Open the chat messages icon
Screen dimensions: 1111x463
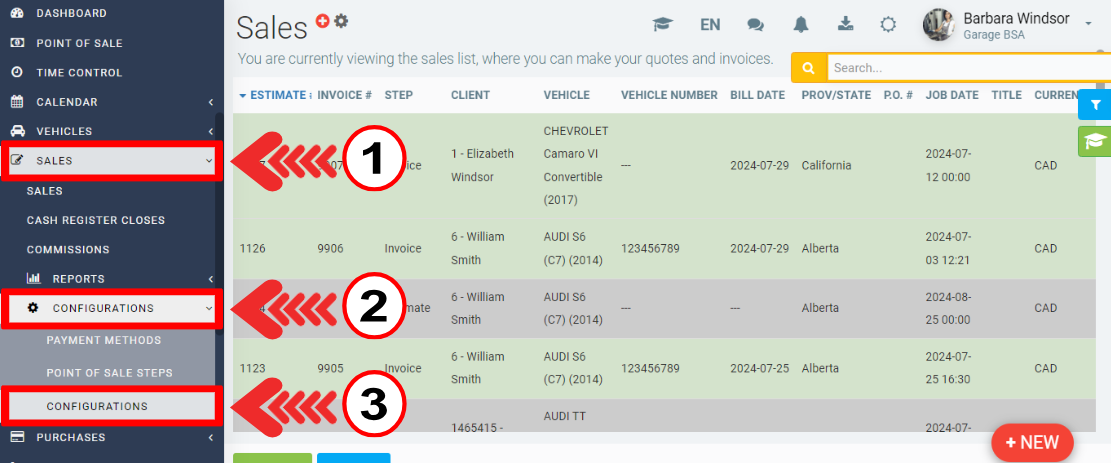(755, 24)
